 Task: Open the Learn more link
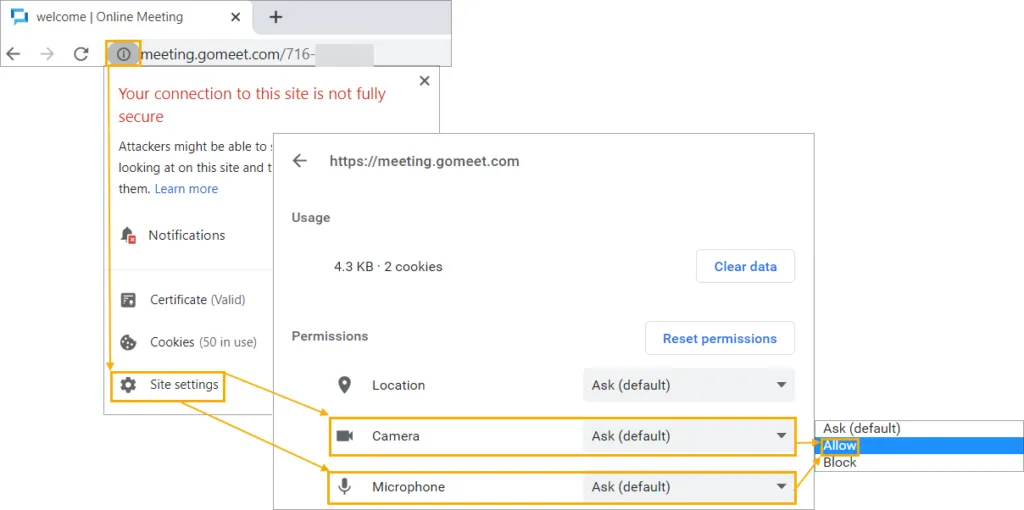186,189
